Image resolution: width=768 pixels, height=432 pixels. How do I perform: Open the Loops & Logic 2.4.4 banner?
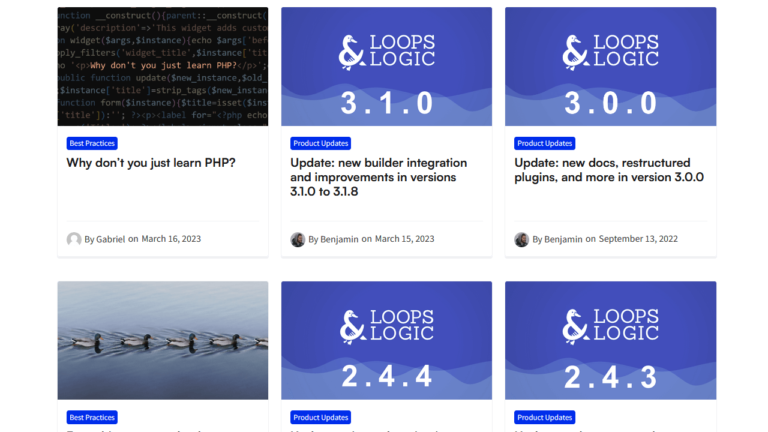click(386, 340)
